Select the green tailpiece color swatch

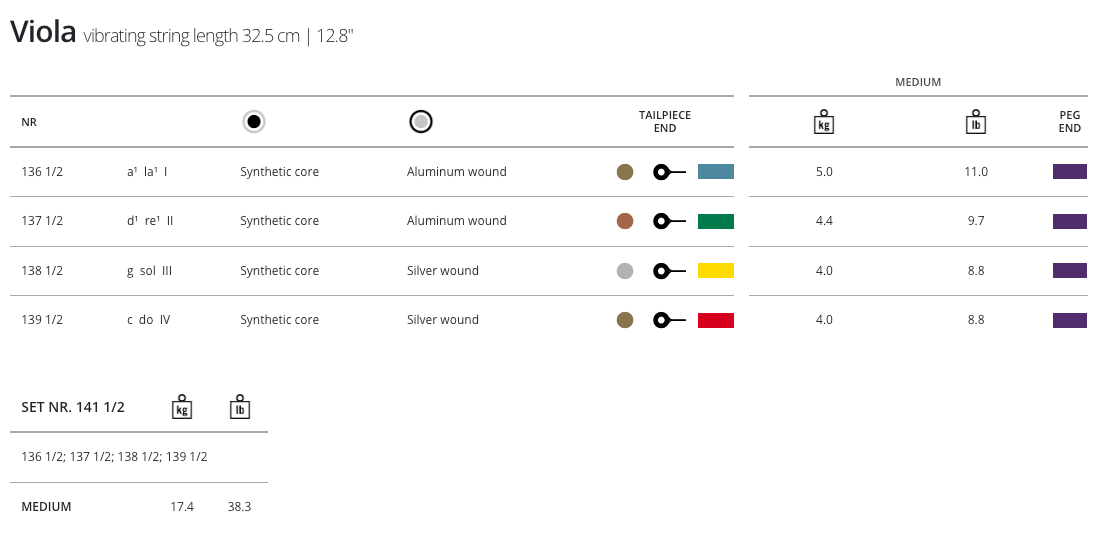pyautogui.click(x=716, y=221)
